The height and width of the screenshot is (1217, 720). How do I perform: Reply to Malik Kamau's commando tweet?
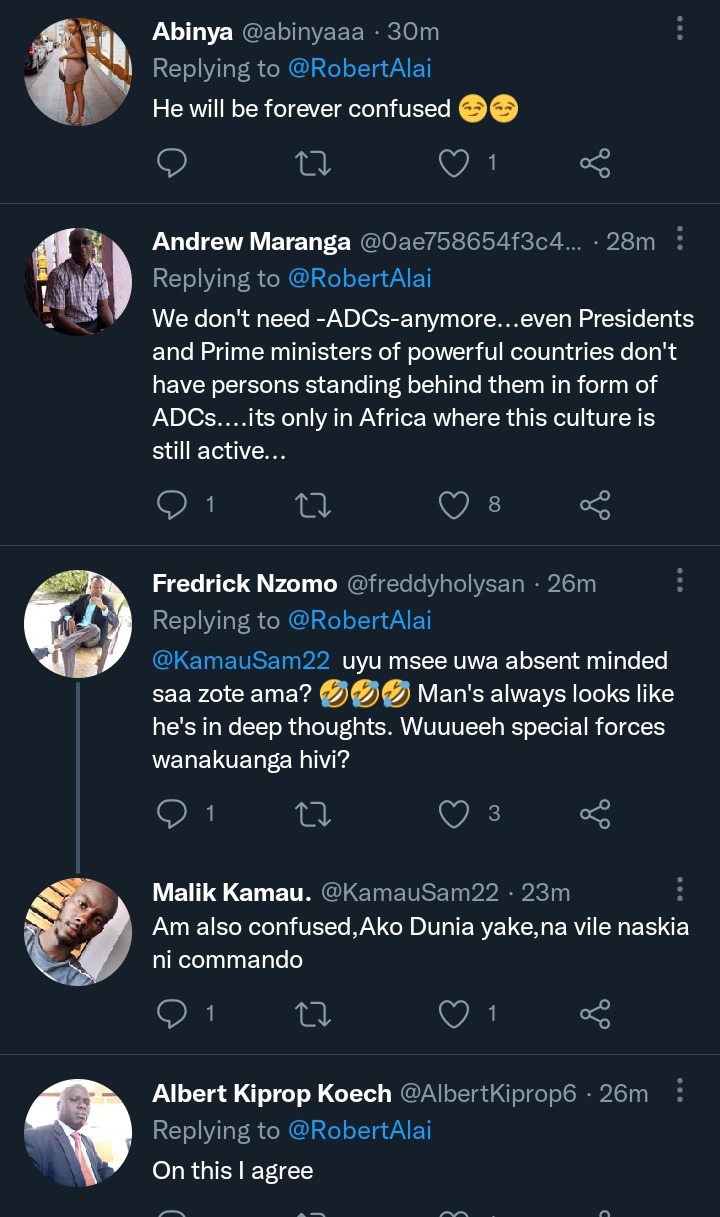[173, 1015]
